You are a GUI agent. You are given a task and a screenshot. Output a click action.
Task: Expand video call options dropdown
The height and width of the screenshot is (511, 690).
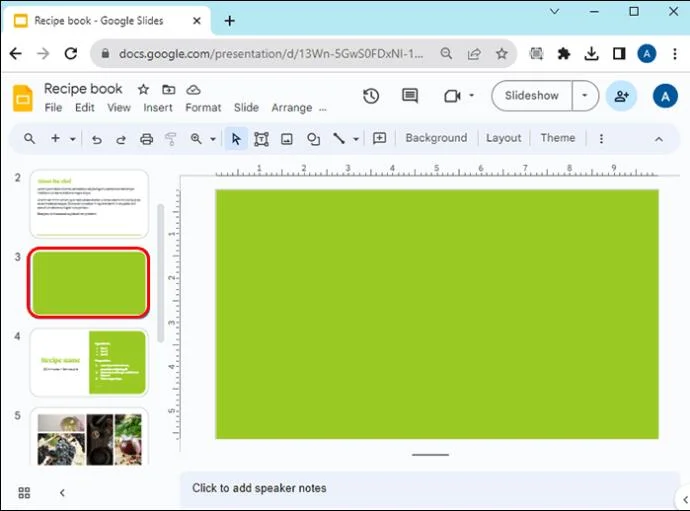click(471, 95)
